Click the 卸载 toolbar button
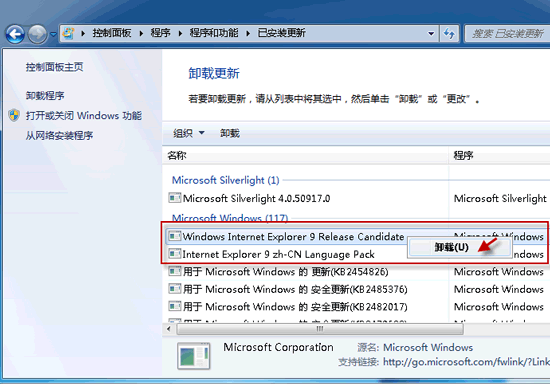The image size is (550, 384). pos(230,133)
